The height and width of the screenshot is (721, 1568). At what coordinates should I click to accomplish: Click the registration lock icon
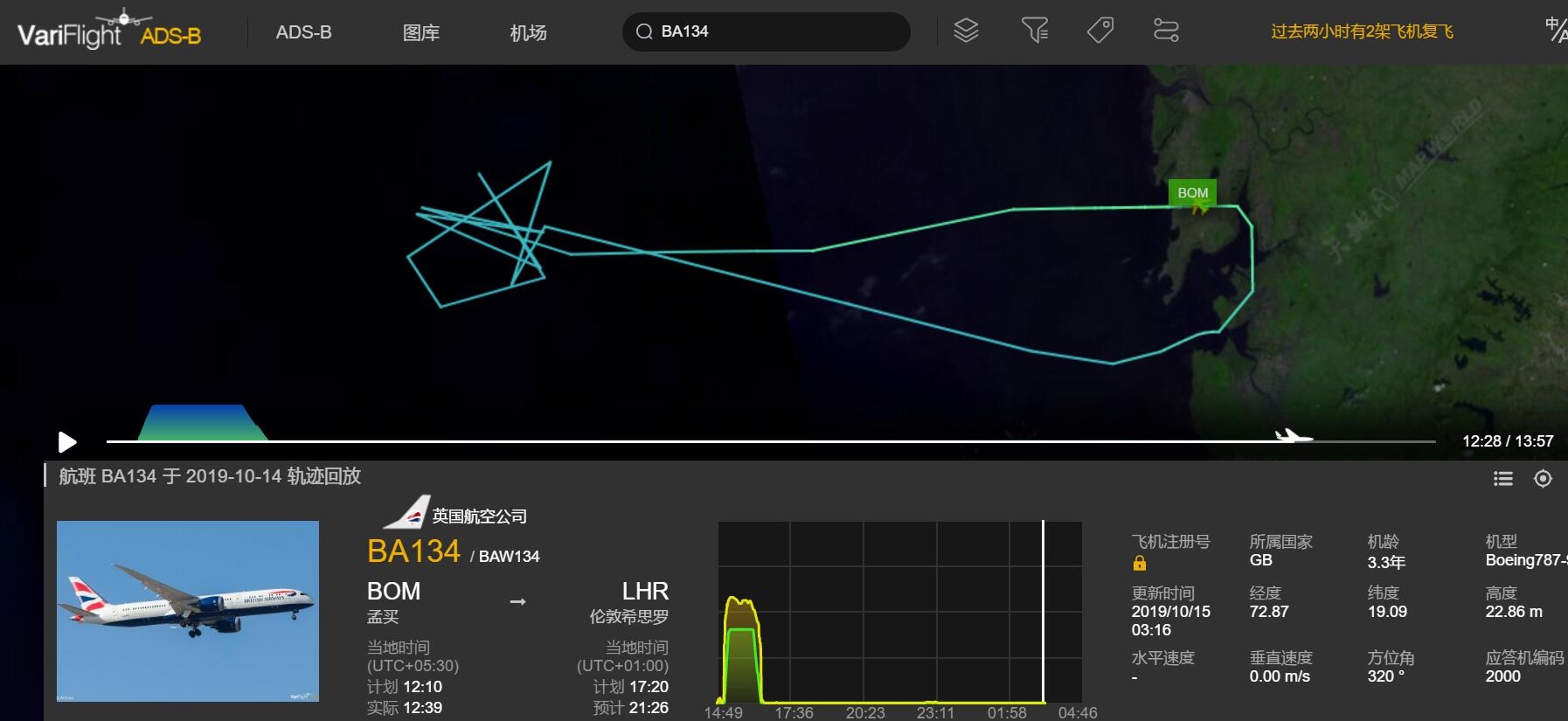pyautogui.click(x=1140, y=564)
